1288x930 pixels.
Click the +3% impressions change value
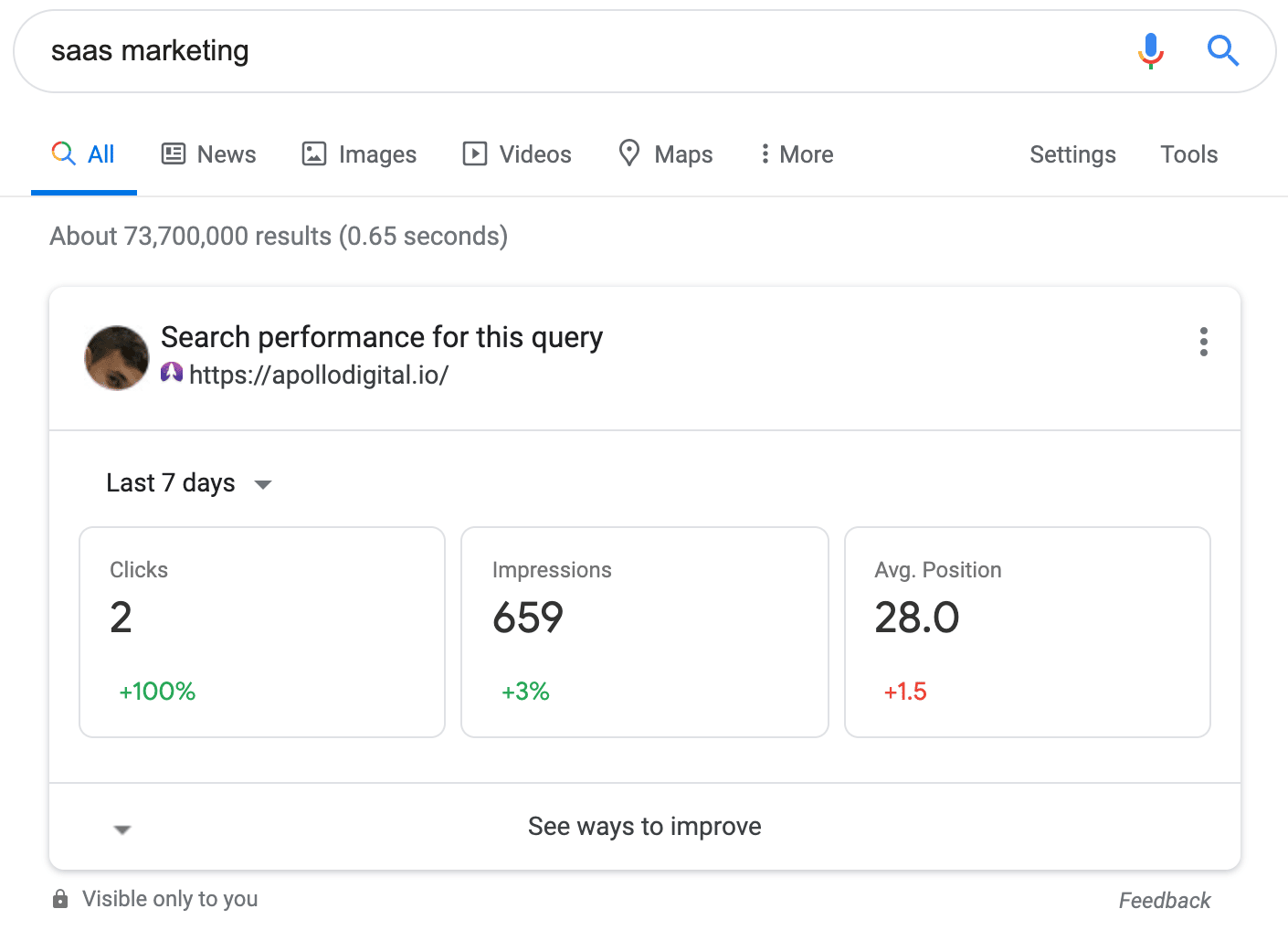click(525, 692)
